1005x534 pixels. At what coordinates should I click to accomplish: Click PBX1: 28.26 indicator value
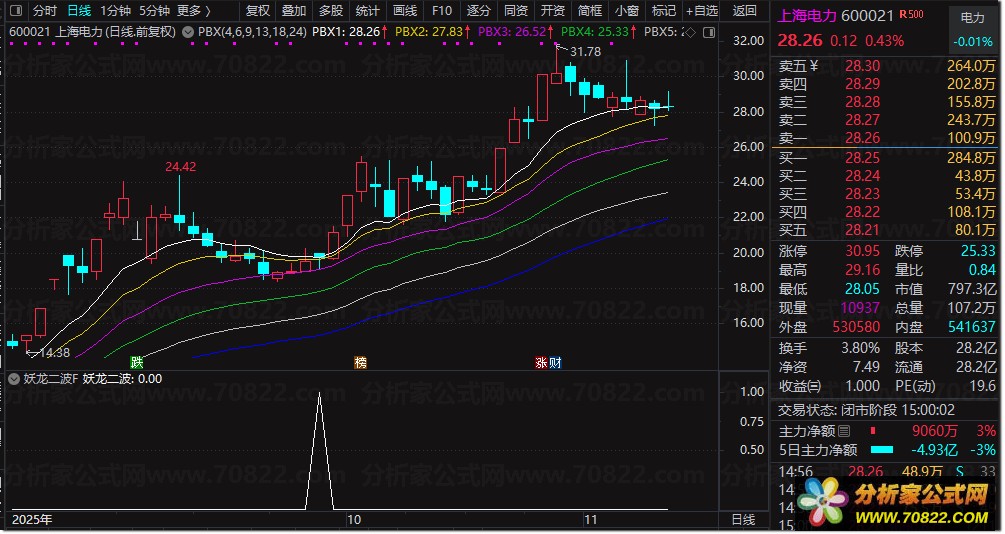click(x=345, y=31)
